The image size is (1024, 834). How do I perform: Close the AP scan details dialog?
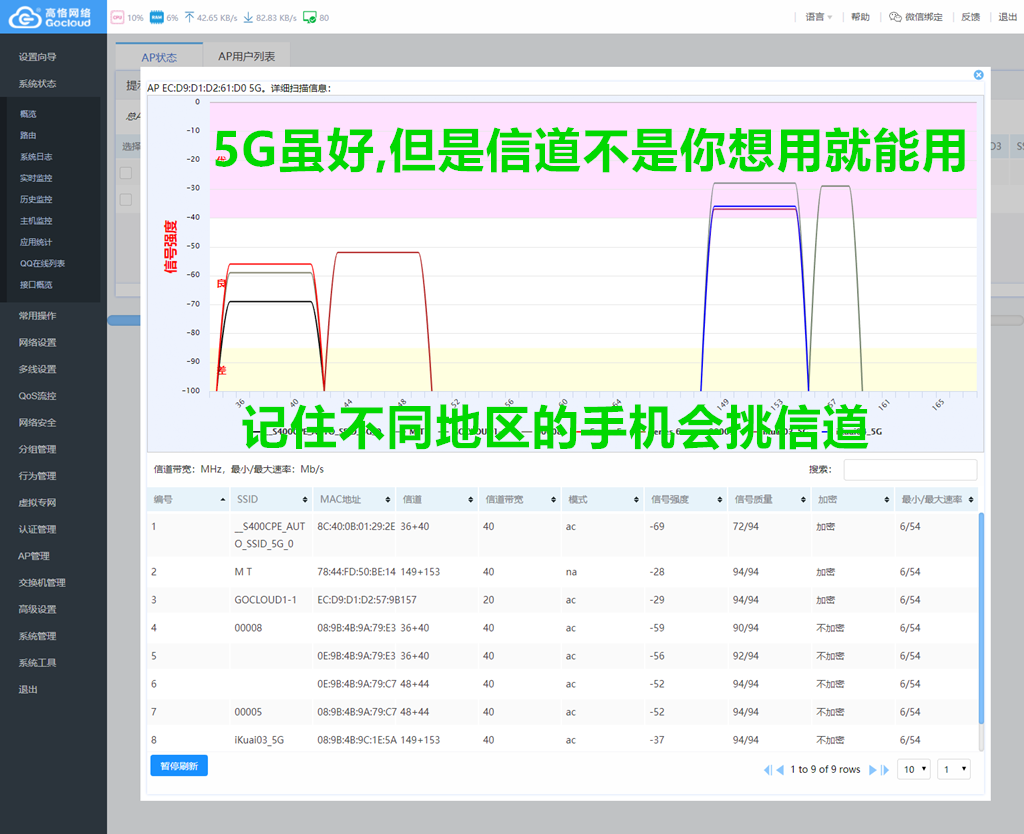coord(978,75)
